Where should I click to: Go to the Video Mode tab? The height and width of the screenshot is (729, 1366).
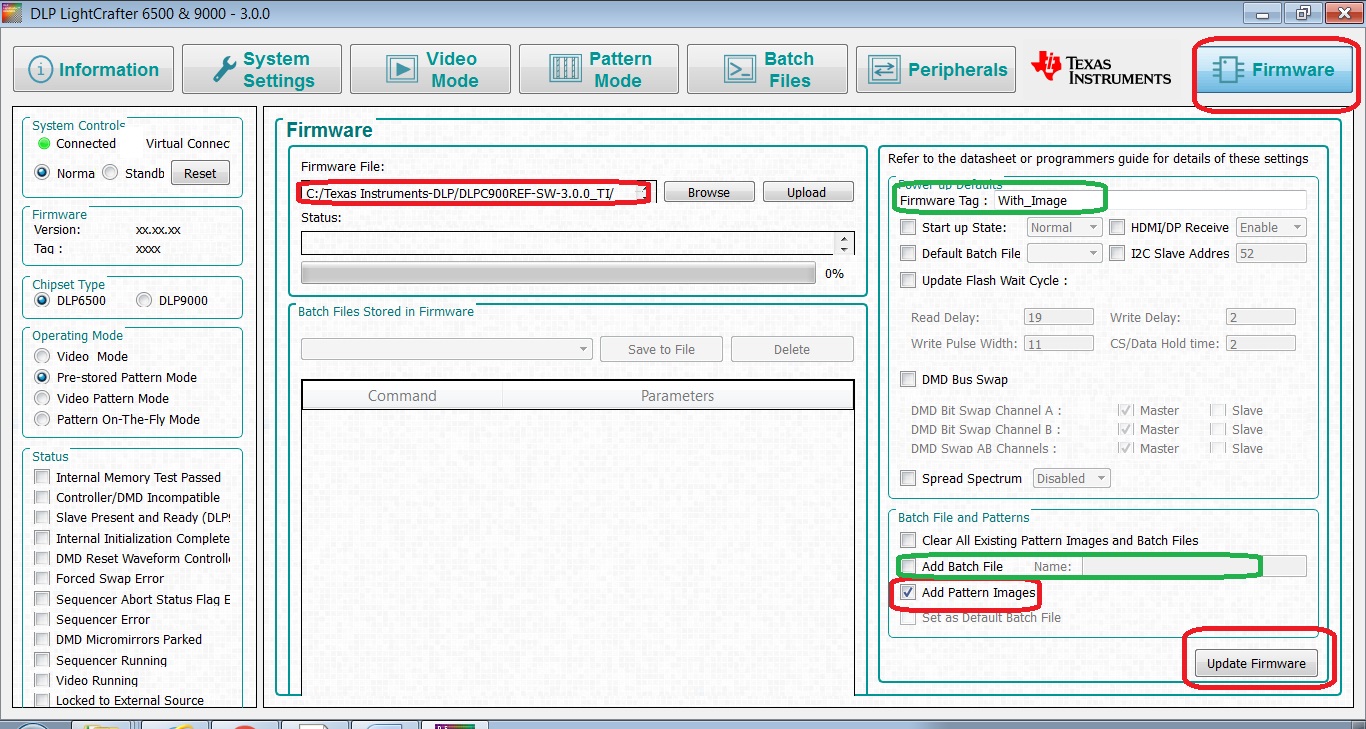431,70
